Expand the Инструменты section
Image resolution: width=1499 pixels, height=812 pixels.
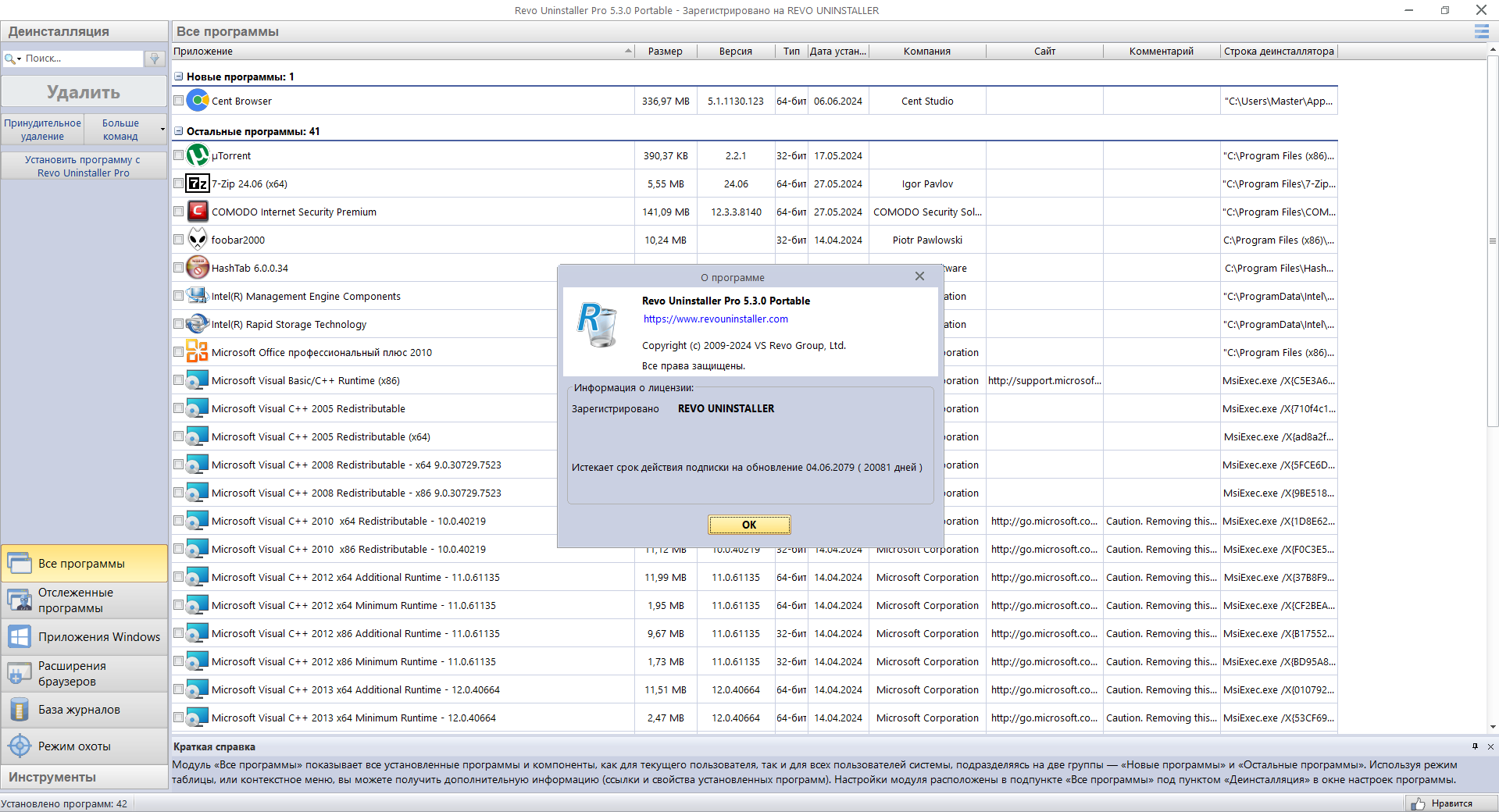click(84, 777)
